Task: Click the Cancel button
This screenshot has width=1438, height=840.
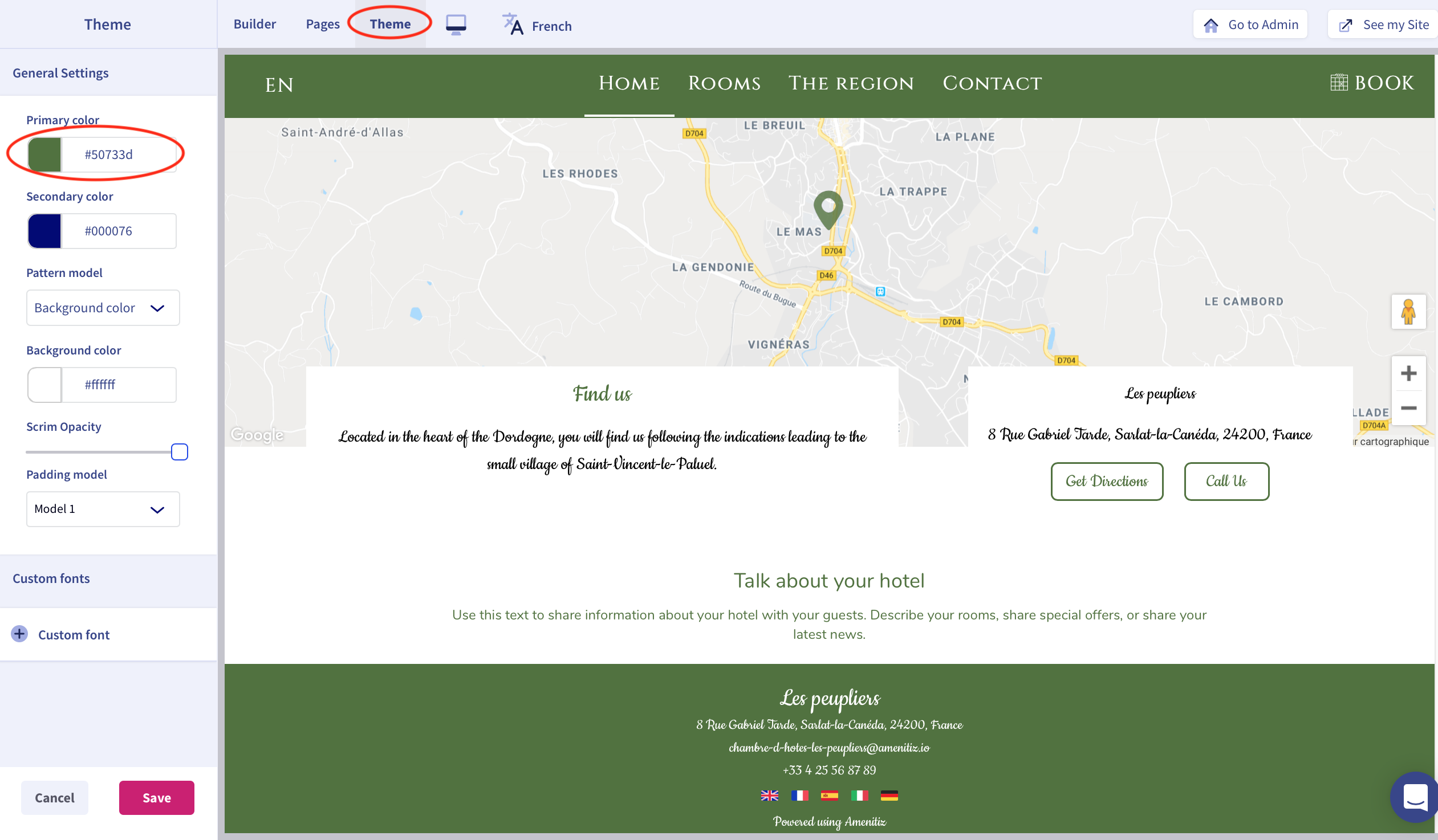Action: (x=55, y=797)
